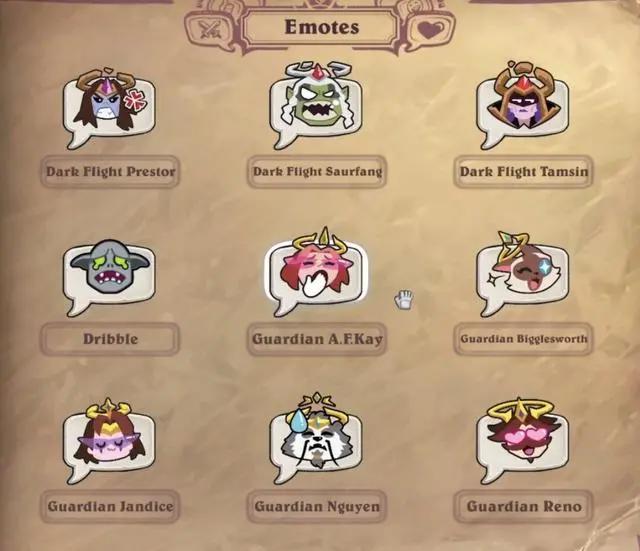The height and width of the screenshot is (551, 640).
Task: Click the Dark Flight Saurfang name label
Action: click(x=317, y=171)
